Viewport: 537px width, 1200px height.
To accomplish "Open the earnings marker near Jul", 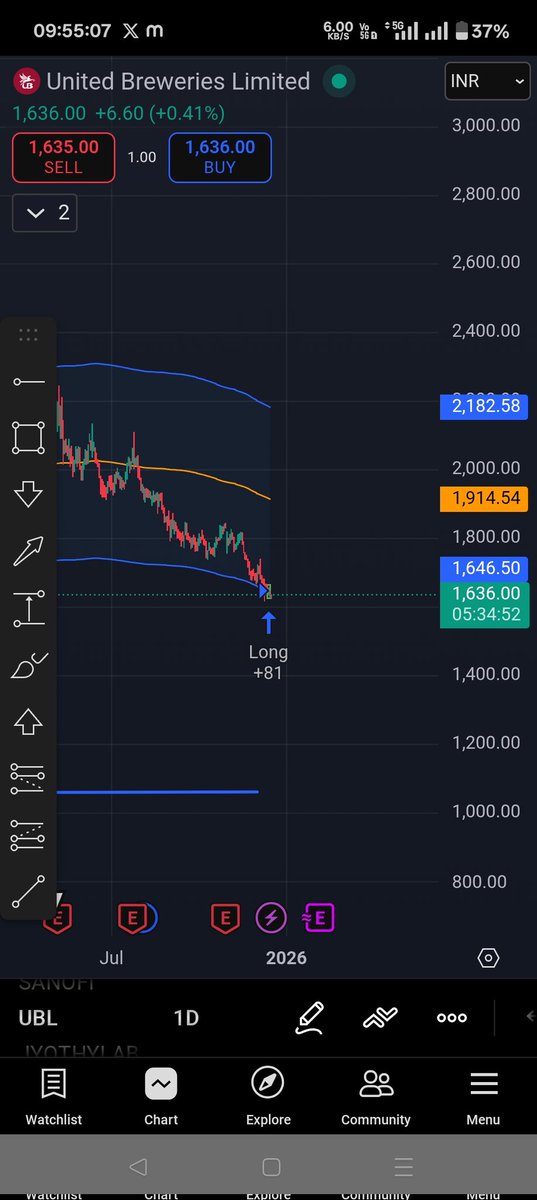I will [x=131, y=916].
